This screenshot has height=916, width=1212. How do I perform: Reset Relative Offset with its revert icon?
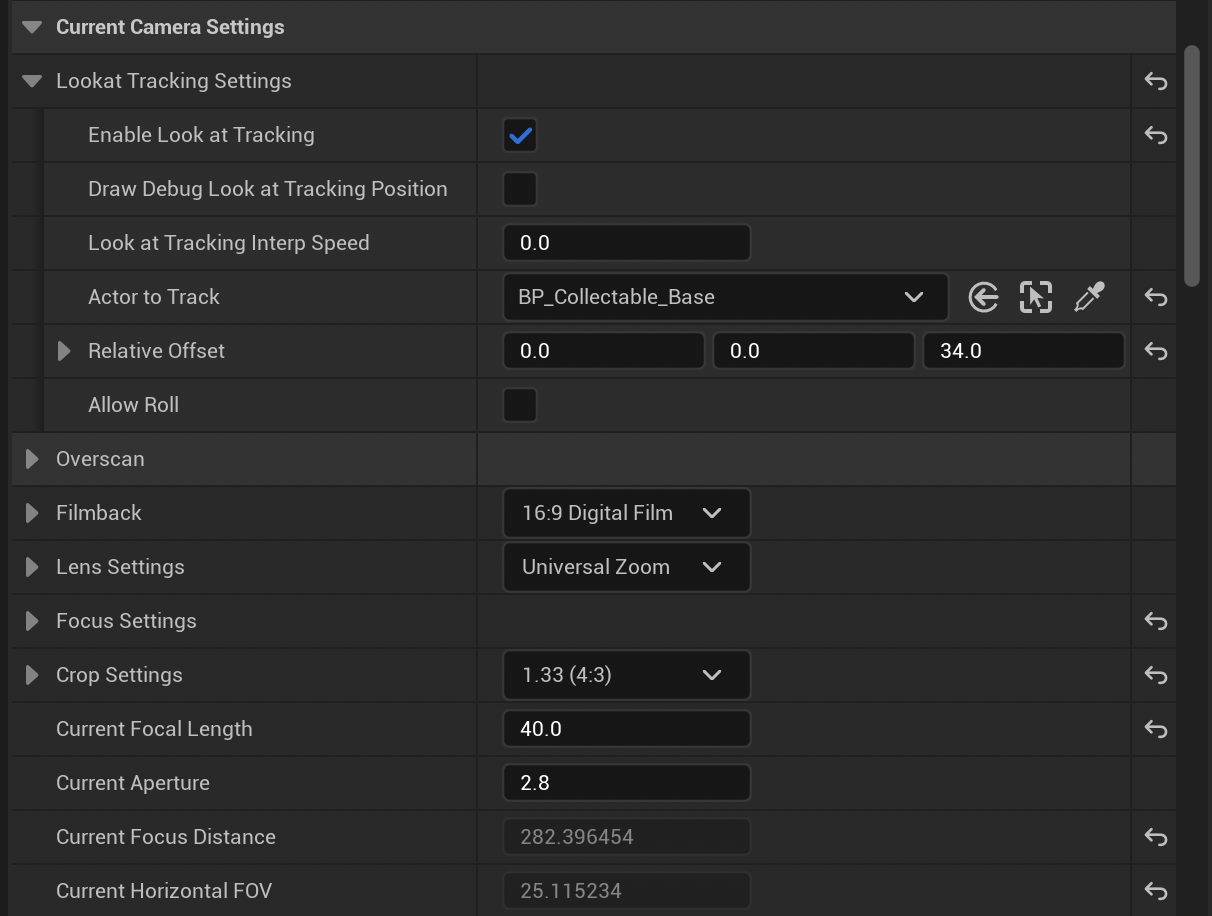coord(1155,351)
